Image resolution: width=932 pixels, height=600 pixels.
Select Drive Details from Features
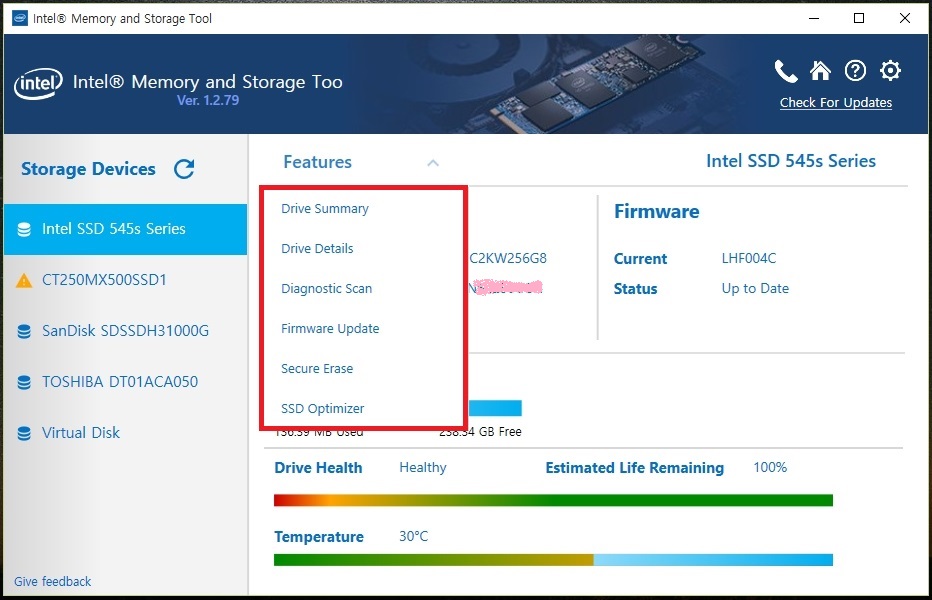(317, 249)
